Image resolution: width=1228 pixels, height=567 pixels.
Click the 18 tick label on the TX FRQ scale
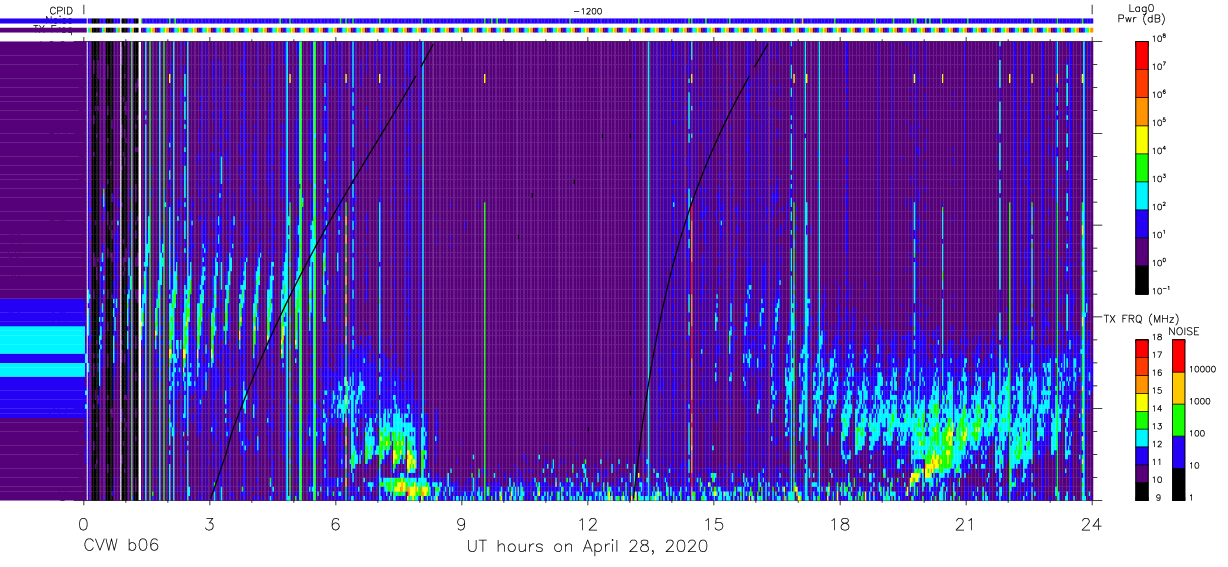[1158, 339]
